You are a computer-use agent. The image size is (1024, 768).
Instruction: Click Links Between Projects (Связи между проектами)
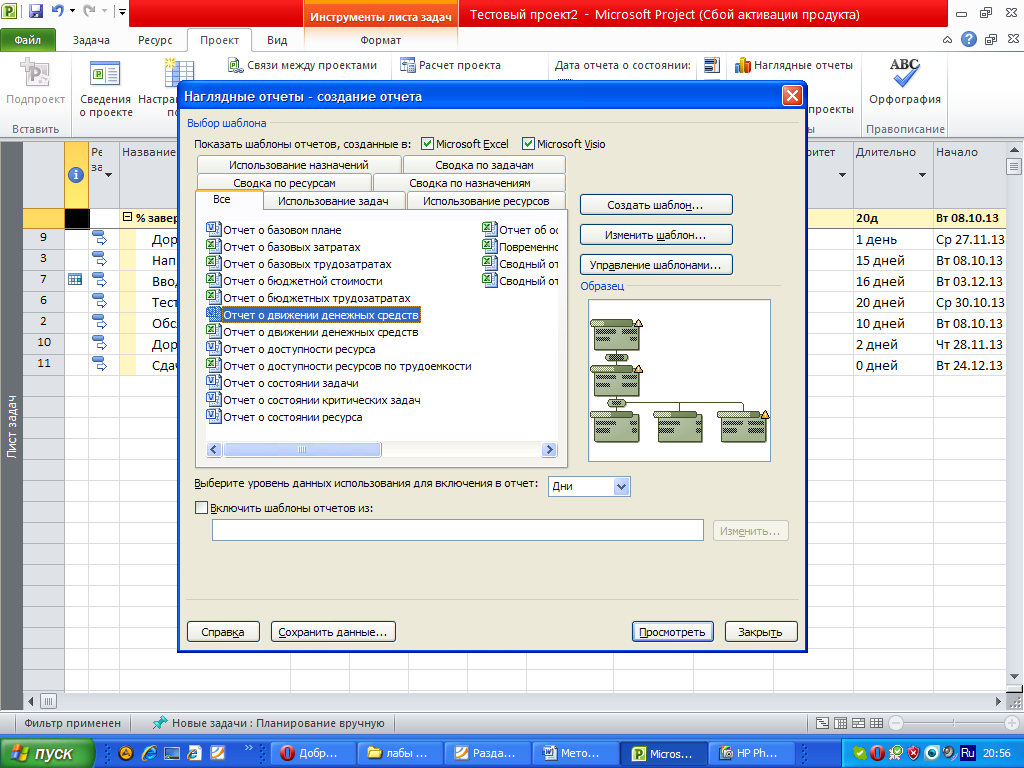click(x=302, y=65)
